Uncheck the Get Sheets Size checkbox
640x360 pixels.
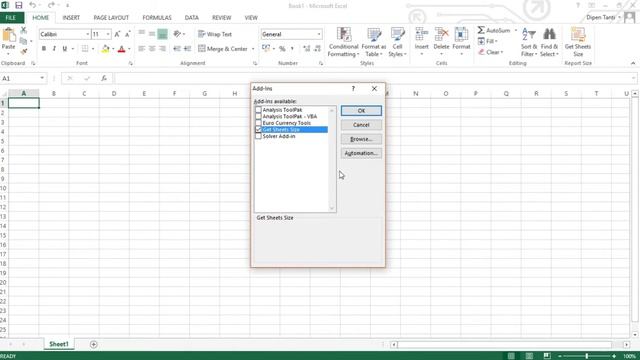point(258,129)
